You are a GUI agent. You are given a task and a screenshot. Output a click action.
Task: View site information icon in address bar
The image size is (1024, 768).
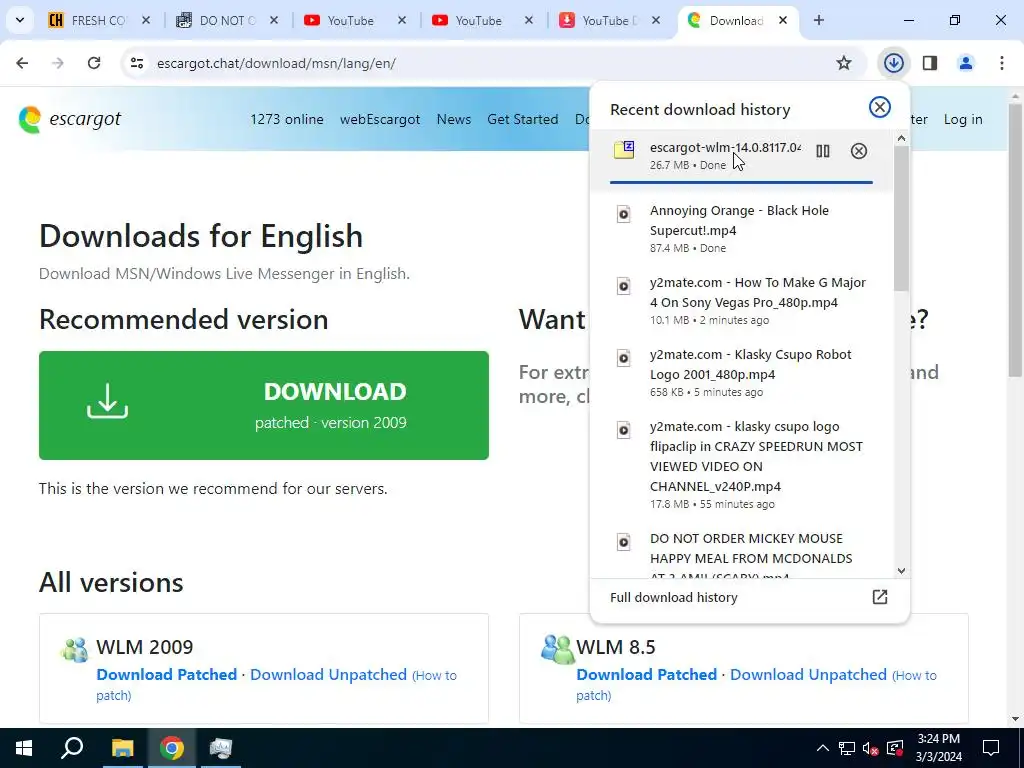click(x=136, y=63)
